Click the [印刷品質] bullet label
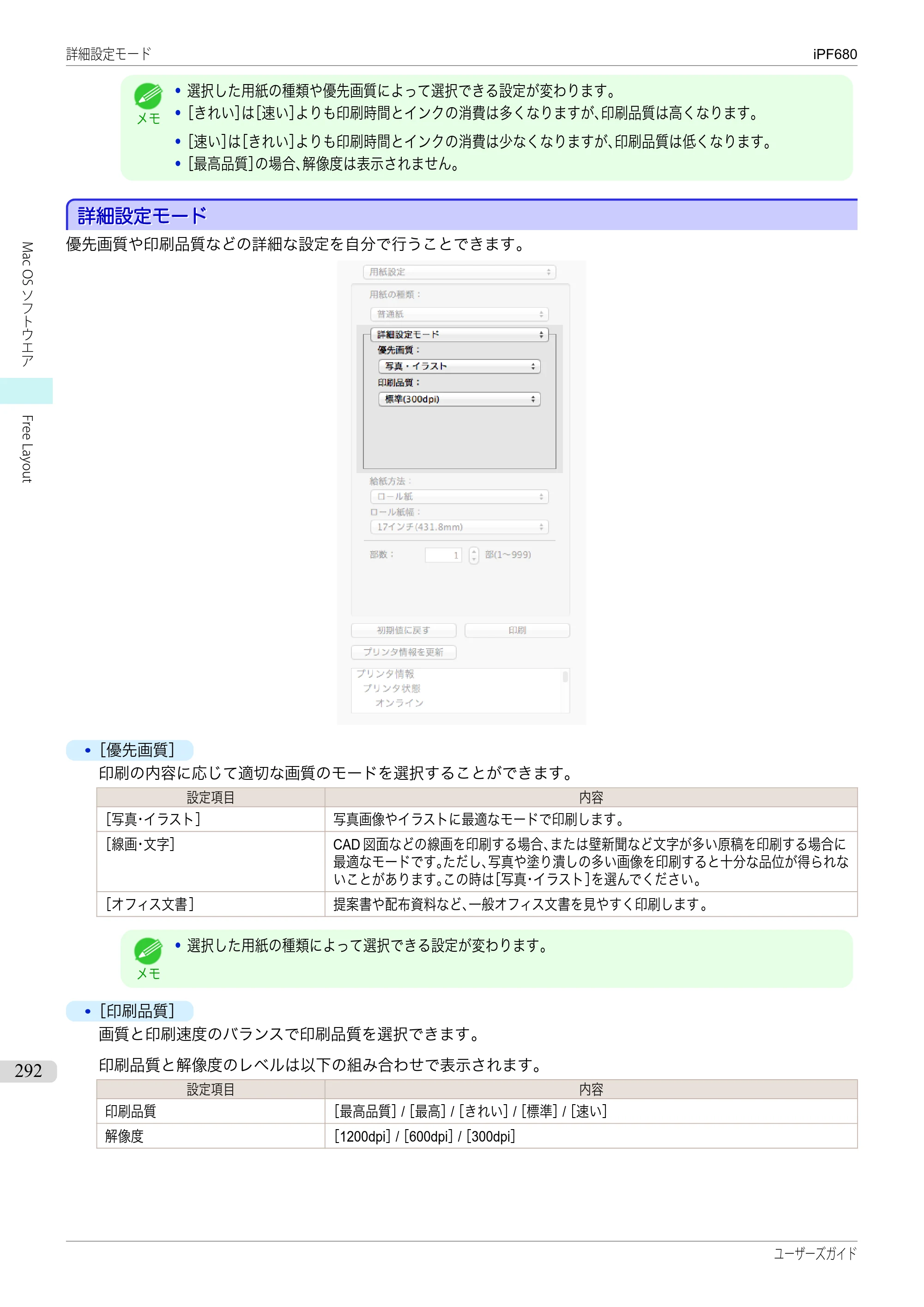 tap(137, 1011)
